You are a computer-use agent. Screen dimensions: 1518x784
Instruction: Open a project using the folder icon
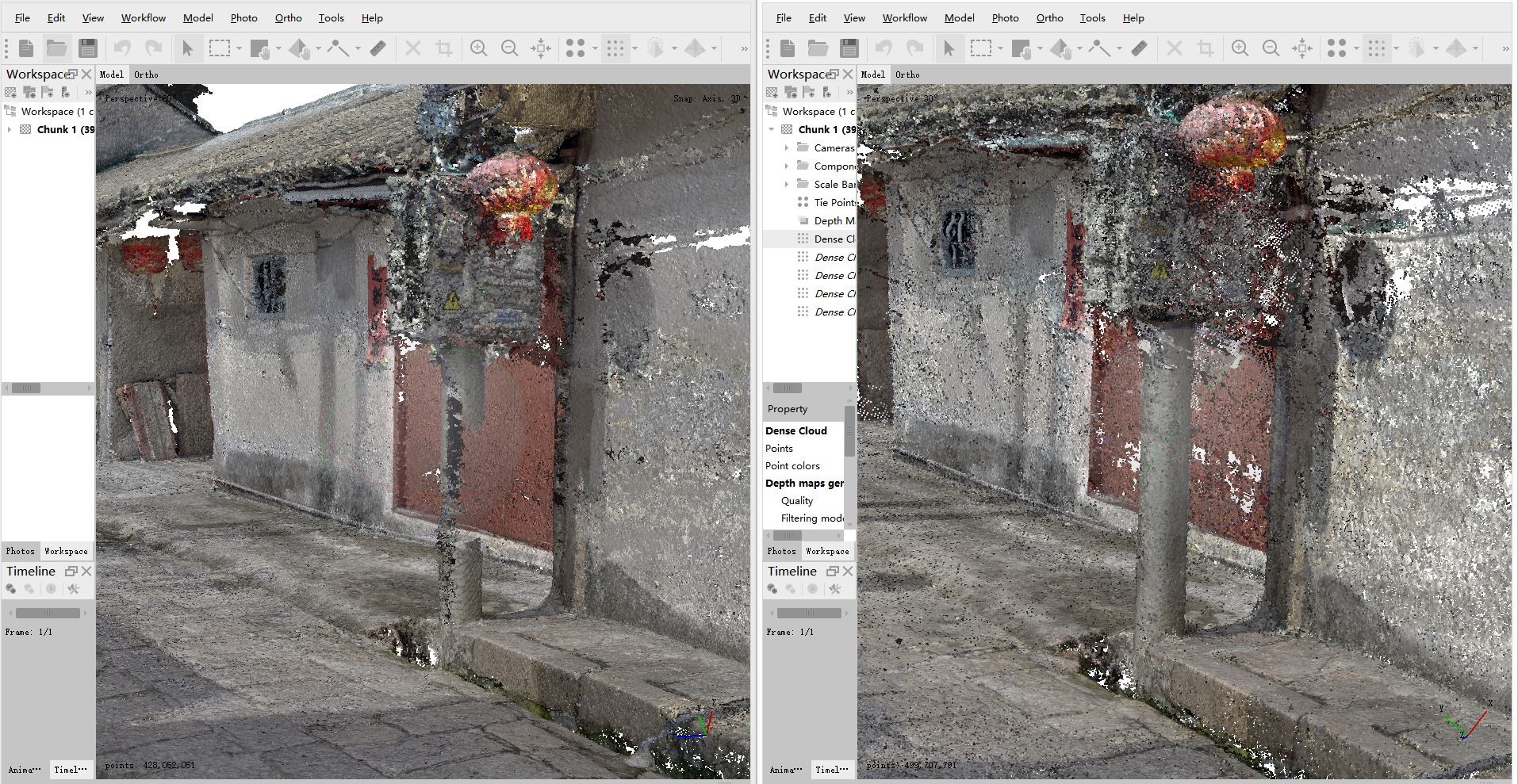point(56,48)
